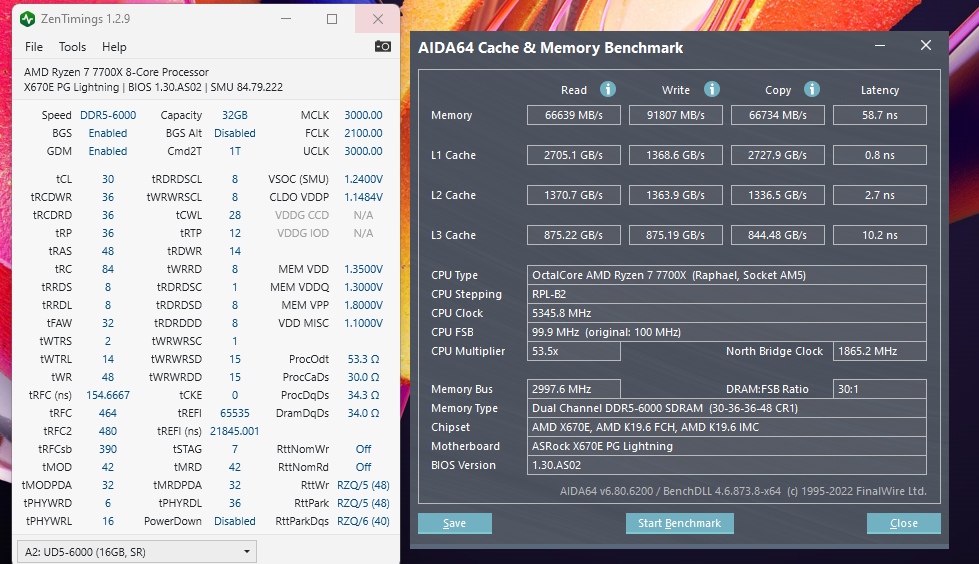Click the North Bridge Clock 1865.2 MHz field
979x564 pixels.
click(880, 351)
